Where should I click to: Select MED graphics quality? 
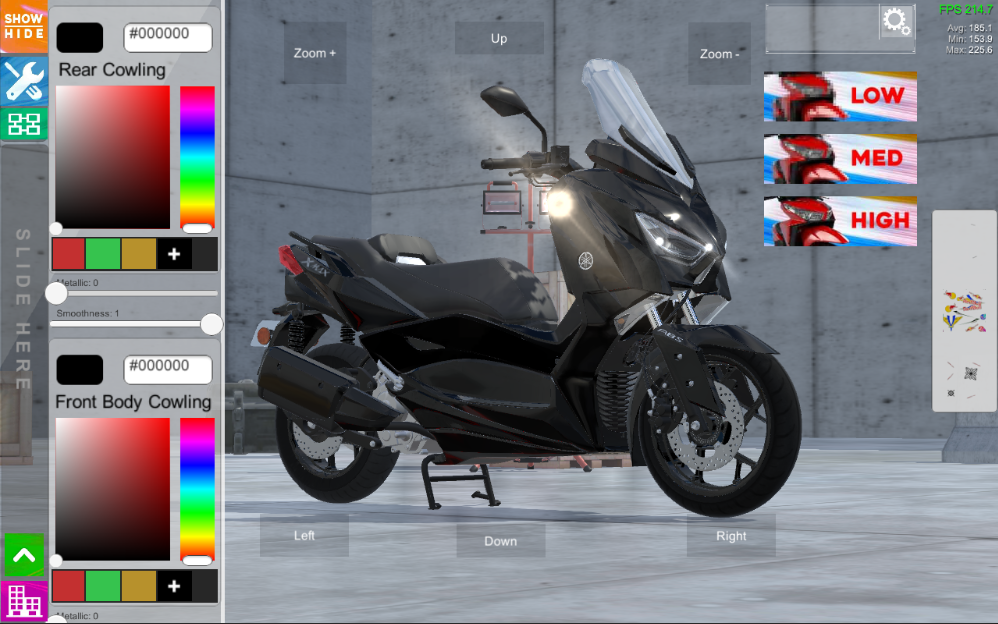pos(840,159)
